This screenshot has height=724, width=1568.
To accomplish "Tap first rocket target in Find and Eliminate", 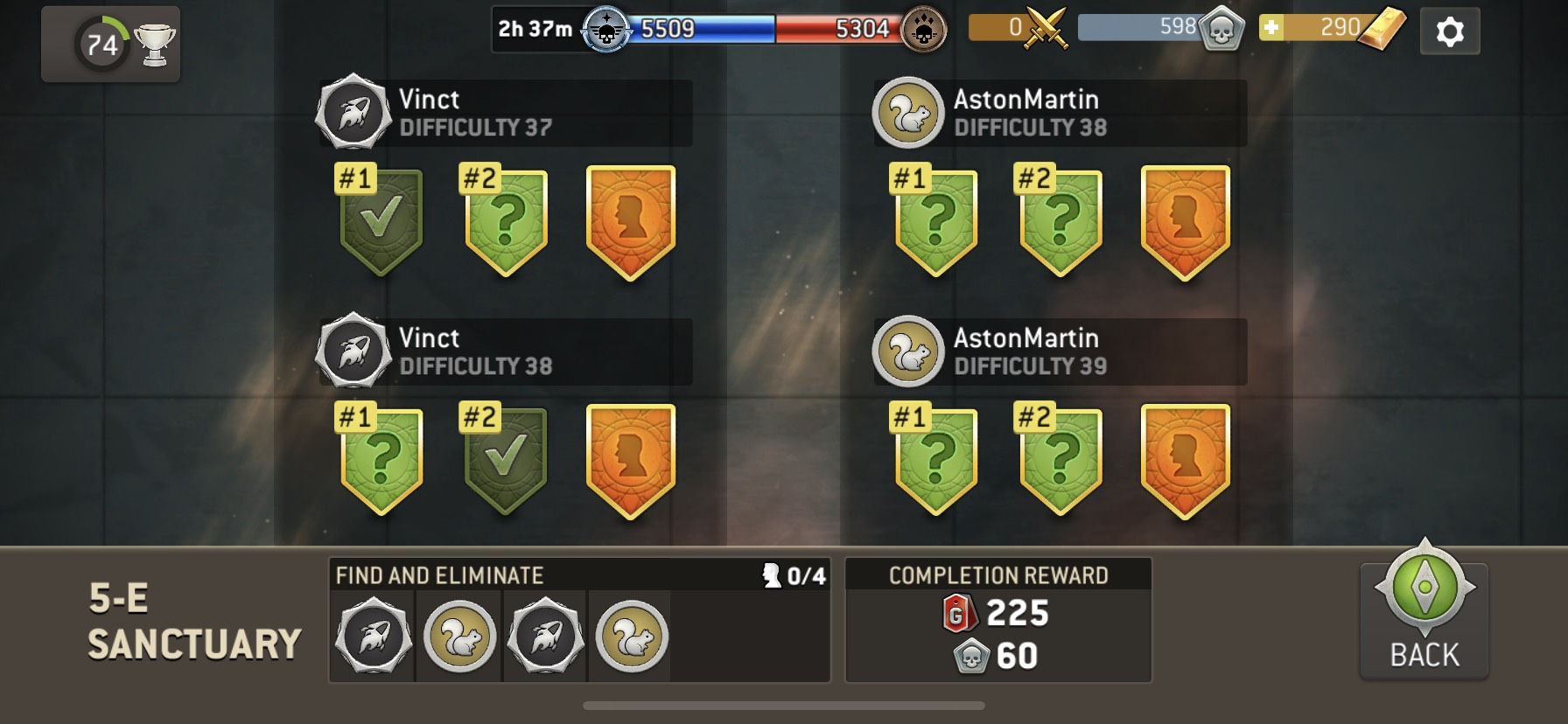I will coord(374,637).
